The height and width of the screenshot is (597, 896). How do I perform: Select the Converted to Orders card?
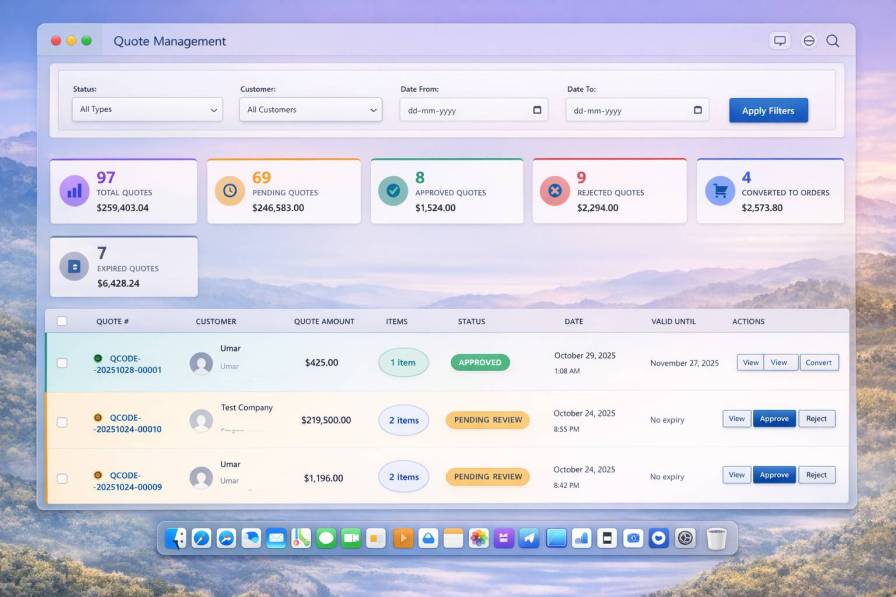coord(770,191)
